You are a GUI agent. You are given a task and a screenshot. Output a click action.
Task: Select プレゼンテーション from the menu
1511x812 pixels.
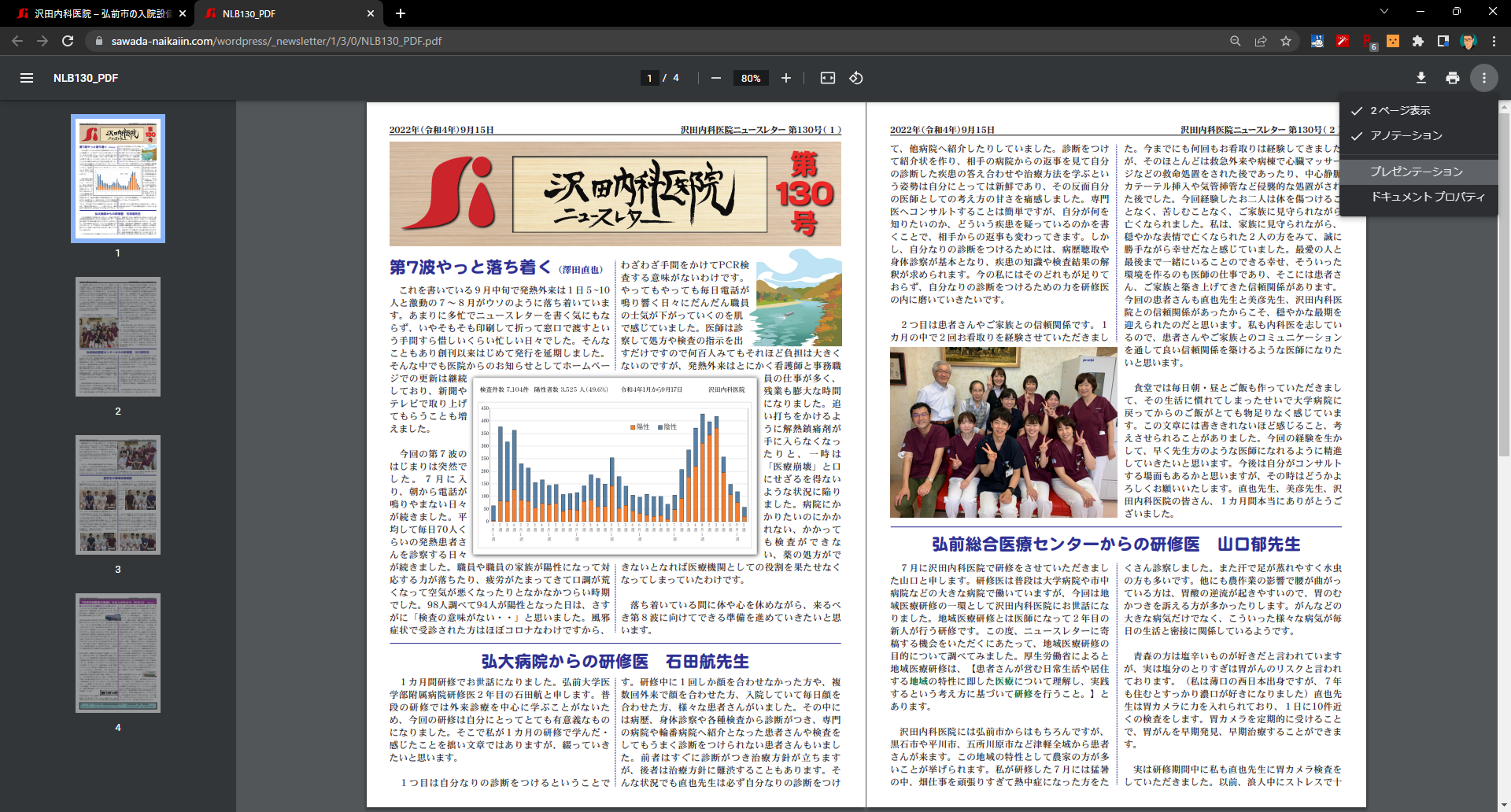click(x=1418, y=172)
